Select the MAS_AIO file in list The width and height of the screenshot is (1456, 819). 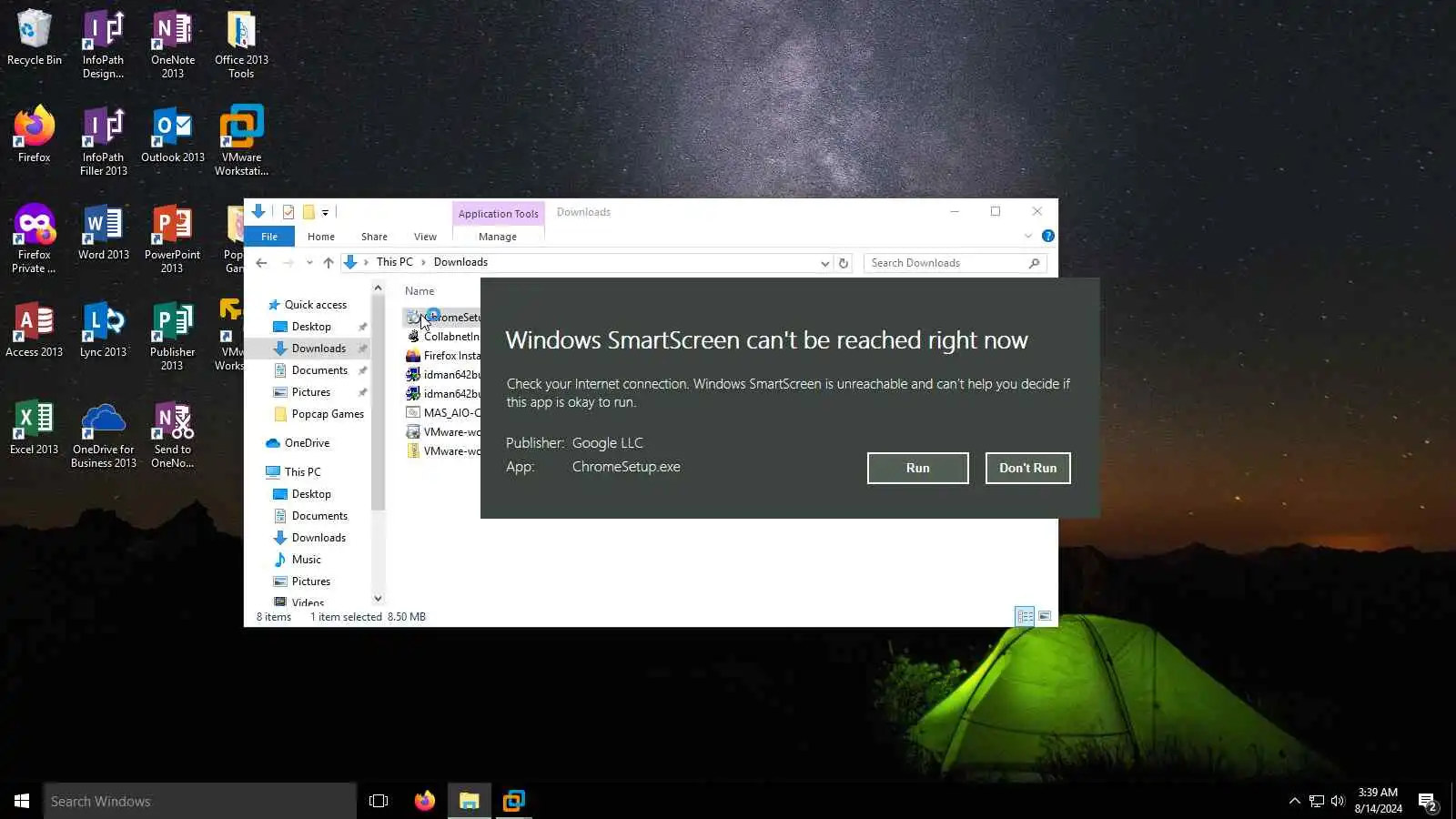click(443, 413)
